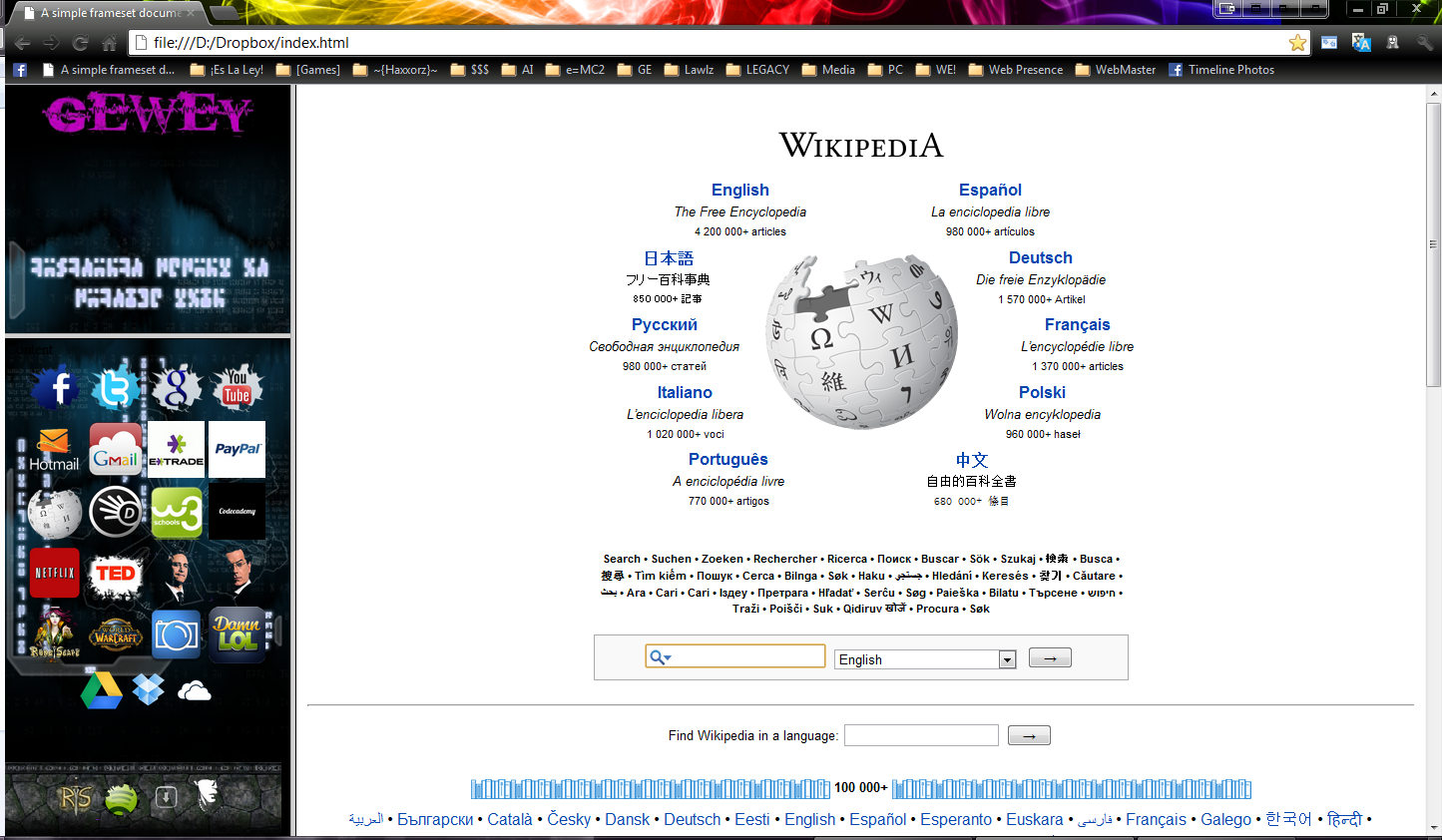Open the PayPal shortcut tile
This screenshot has width=1442, height=840.
(238, 450)
